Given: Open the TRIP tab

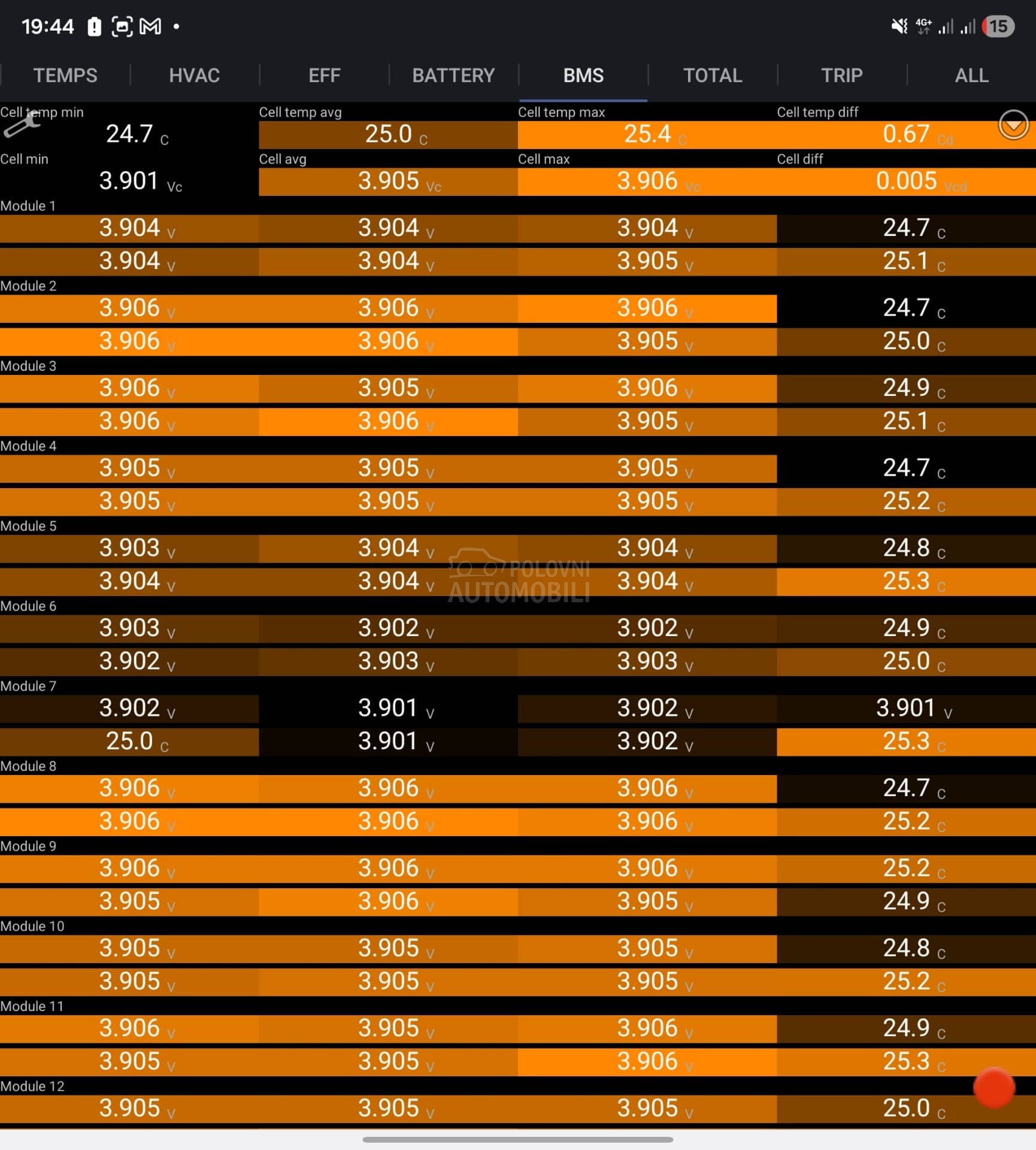Looking at the screenshot, I should coord(841,75).
